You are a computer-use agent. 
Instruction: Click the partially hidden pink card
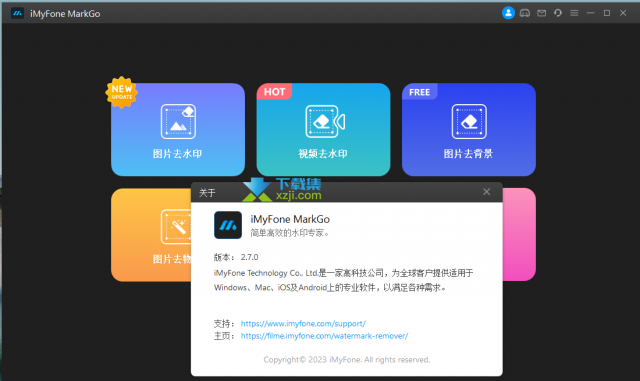(519, 234)
